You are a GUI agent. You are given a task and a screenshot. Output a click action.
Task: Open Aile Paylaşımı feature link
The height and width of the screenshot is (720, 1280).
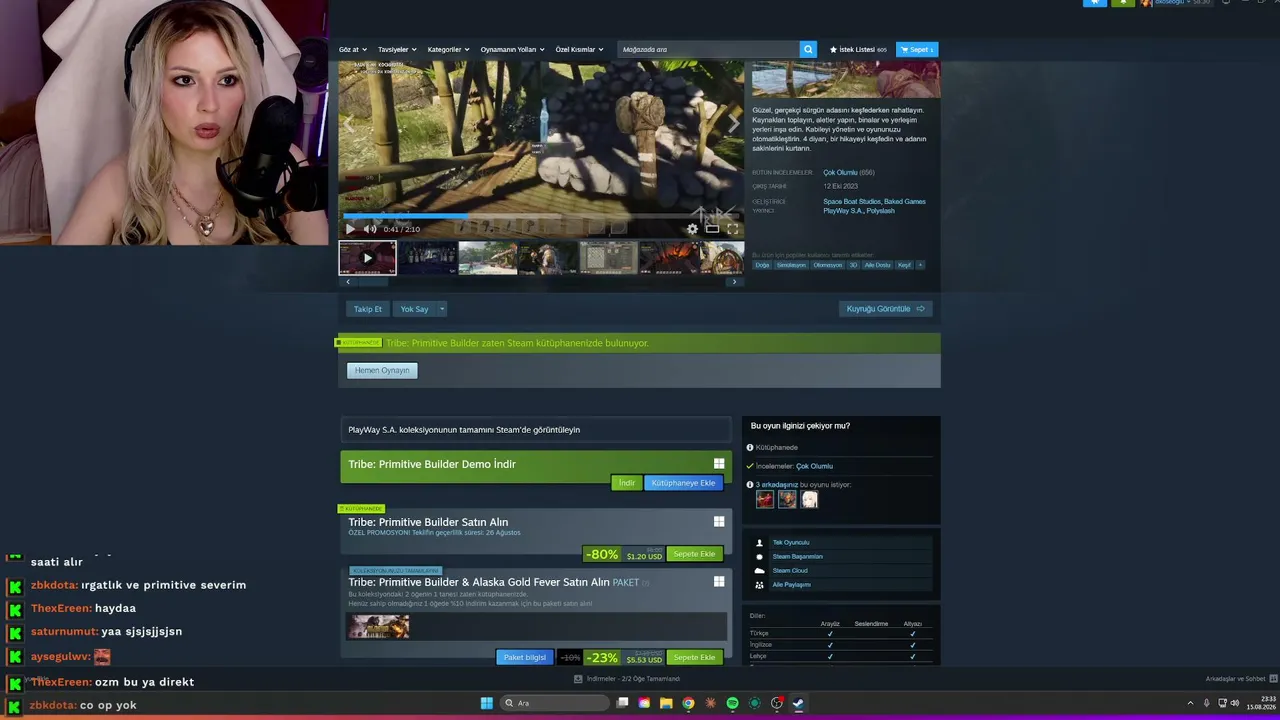[792, 585]
